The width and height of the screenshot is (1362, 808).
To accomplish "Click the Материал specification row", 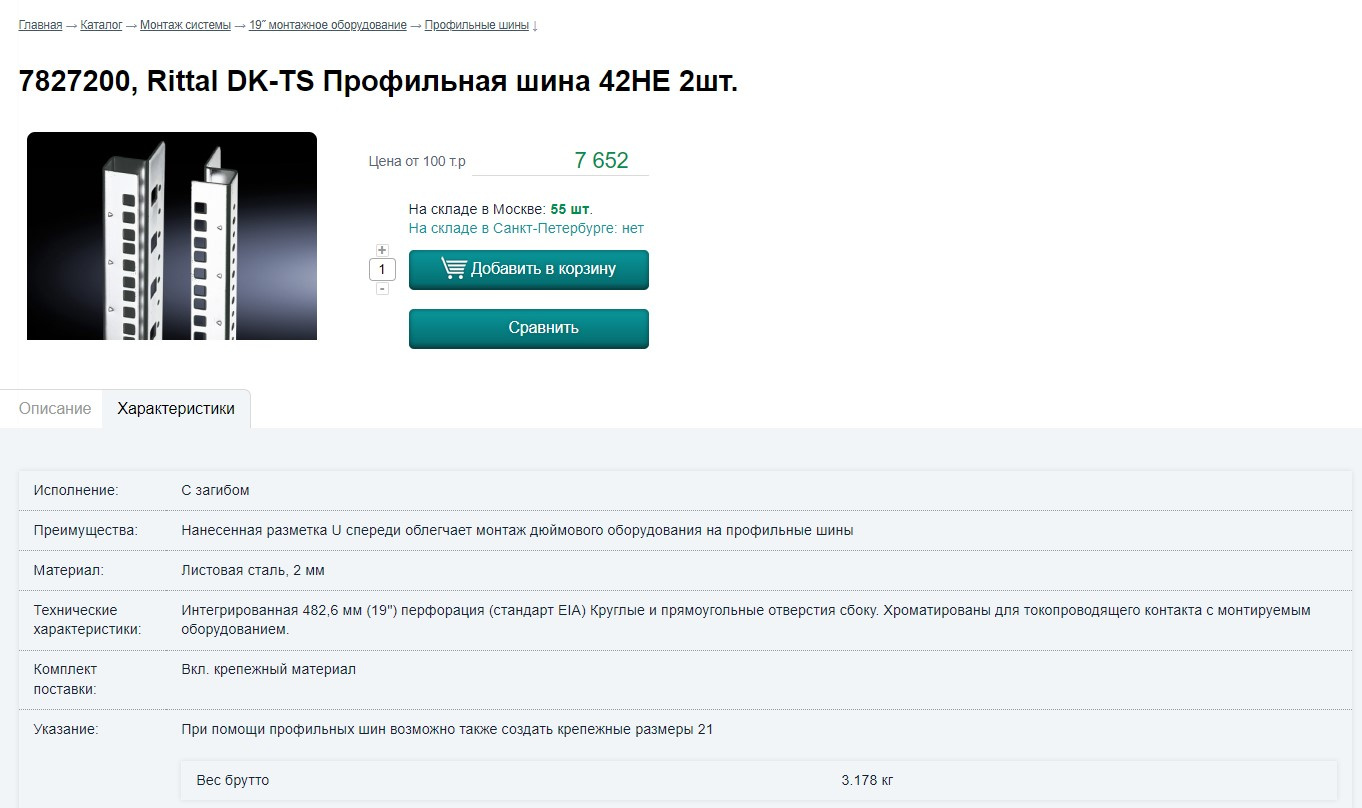I will (681, 570).
